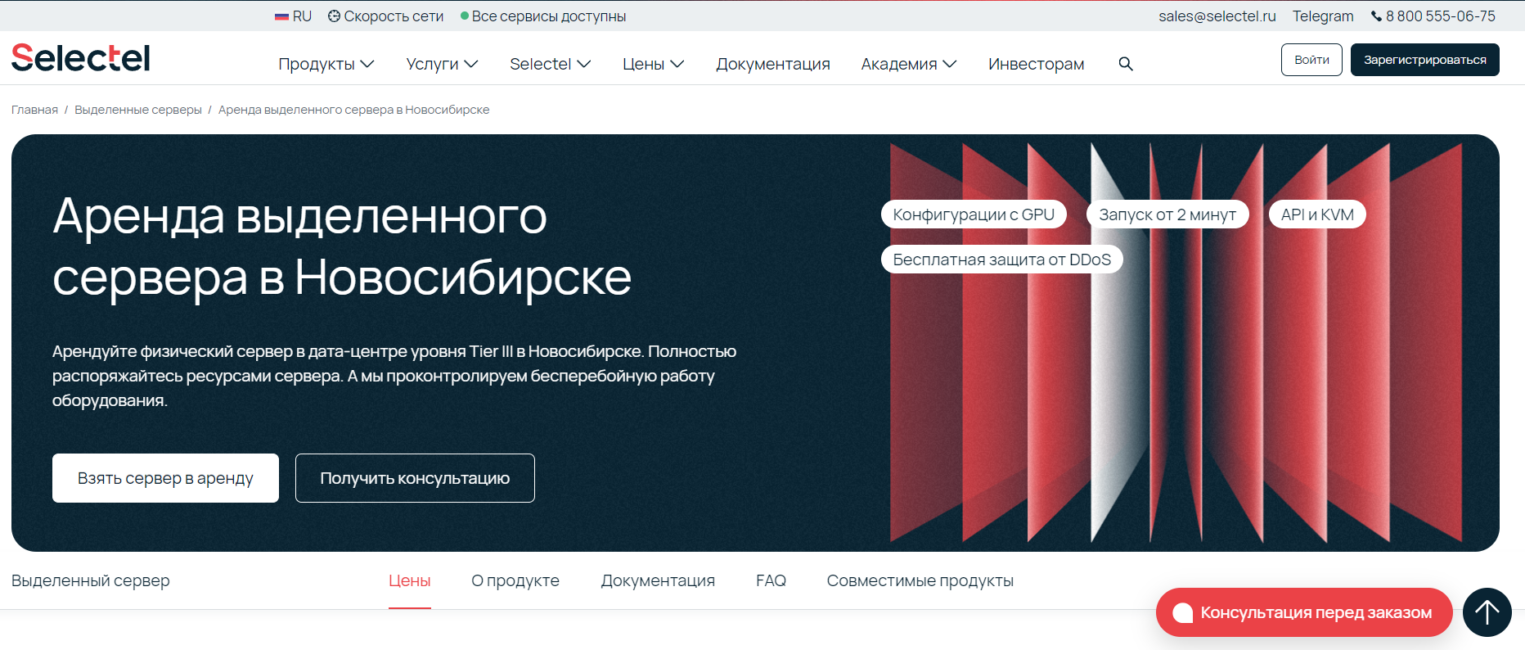Switch to the FAQ tab
Screen dimensions: 1525x650
tap(771, 581)
